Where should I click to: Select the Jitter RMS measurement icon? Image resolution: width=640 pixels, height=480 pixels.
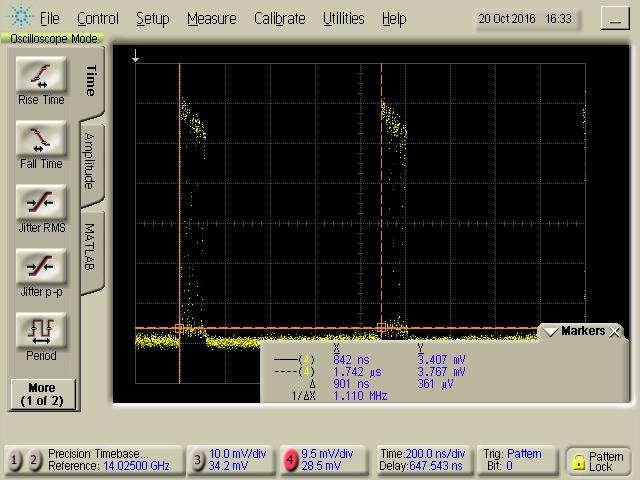pyautogui.click(x=41, y=203)
